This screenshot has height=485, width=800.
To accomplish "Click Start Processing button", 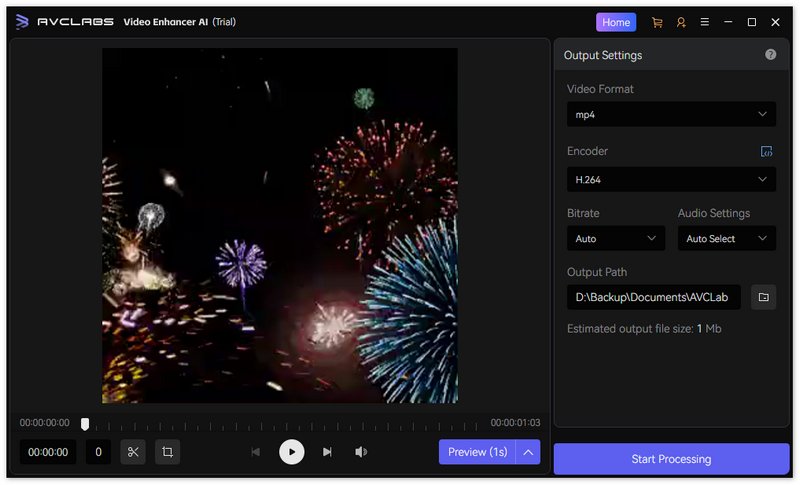I will [671, 459].
